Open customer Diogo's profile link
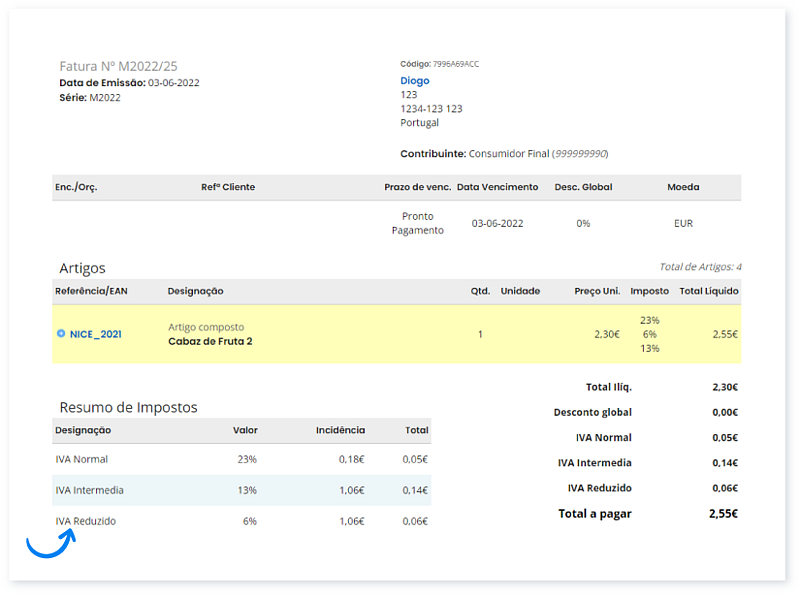The image size is (800, 595). pyautogui.click(x=414, y=81)
